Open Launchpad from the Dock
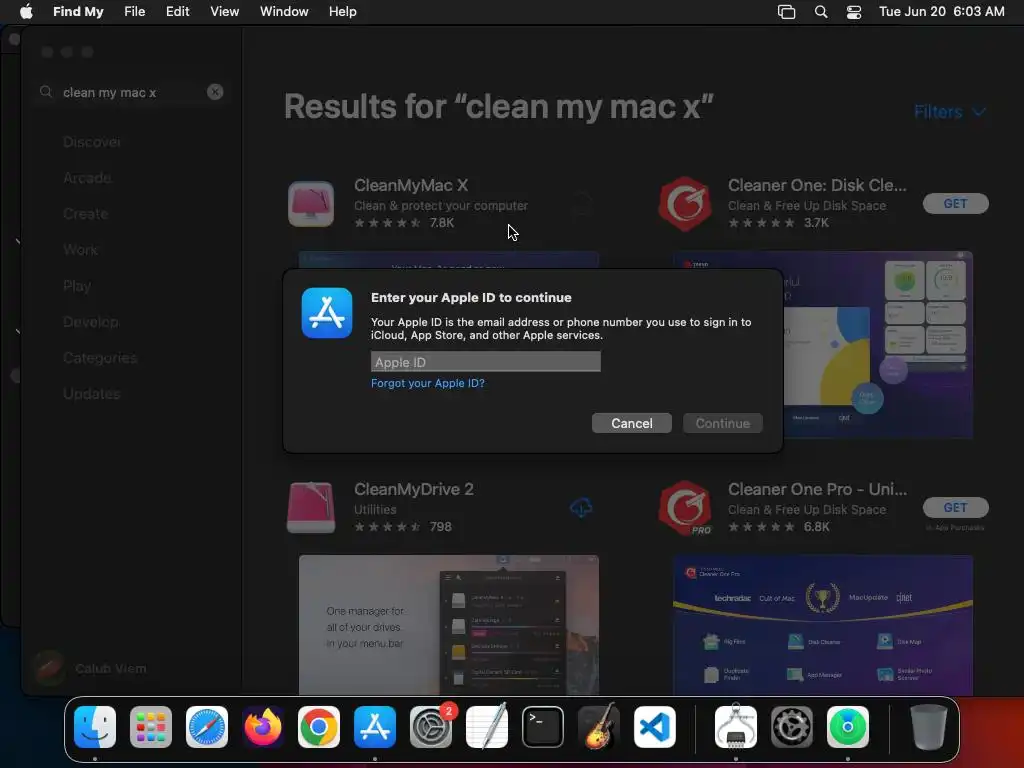1024x768 pixels. pos(151,727)
